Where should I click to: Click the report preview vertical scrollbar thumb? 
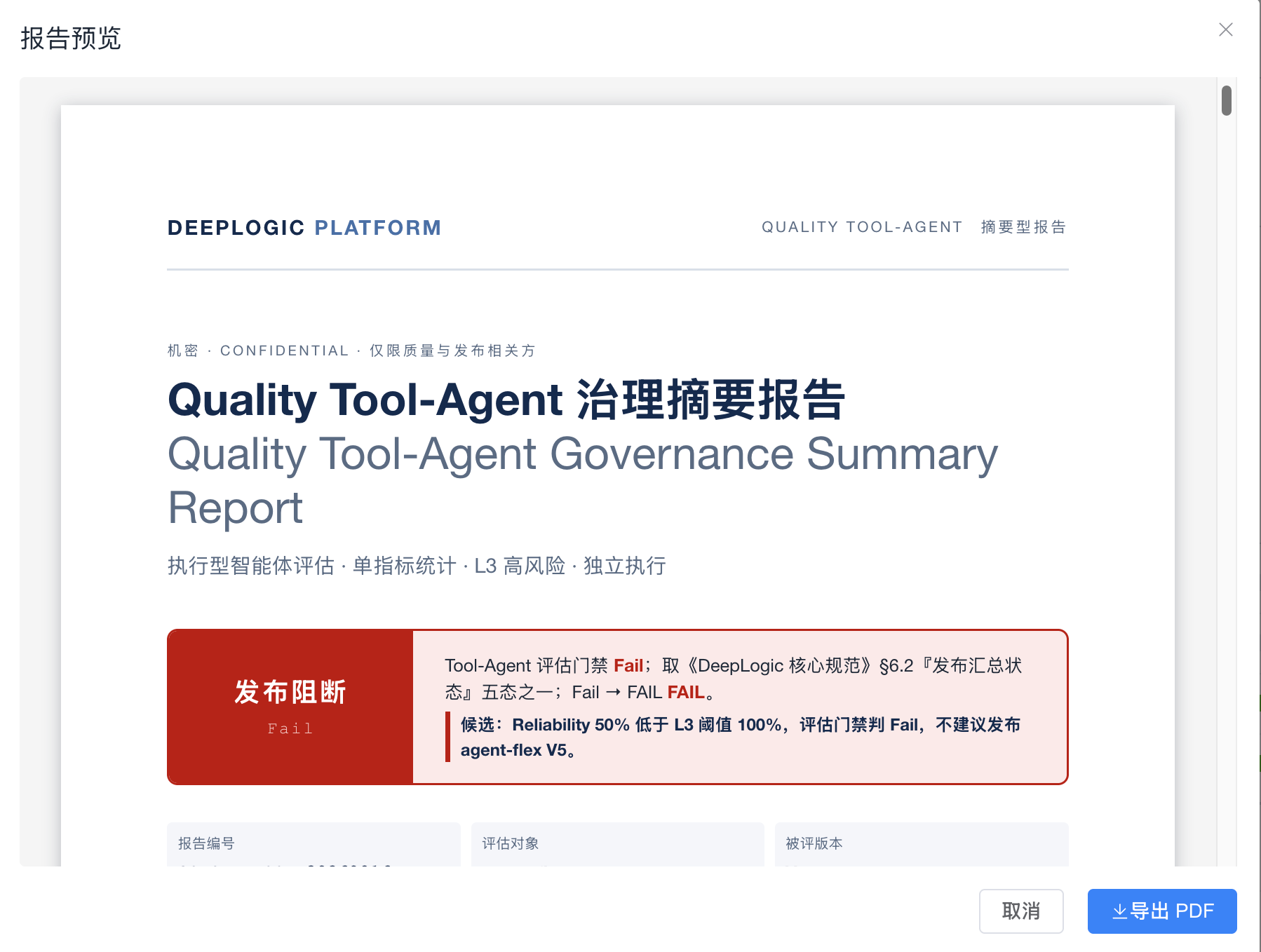click(x=1226, y=100)
